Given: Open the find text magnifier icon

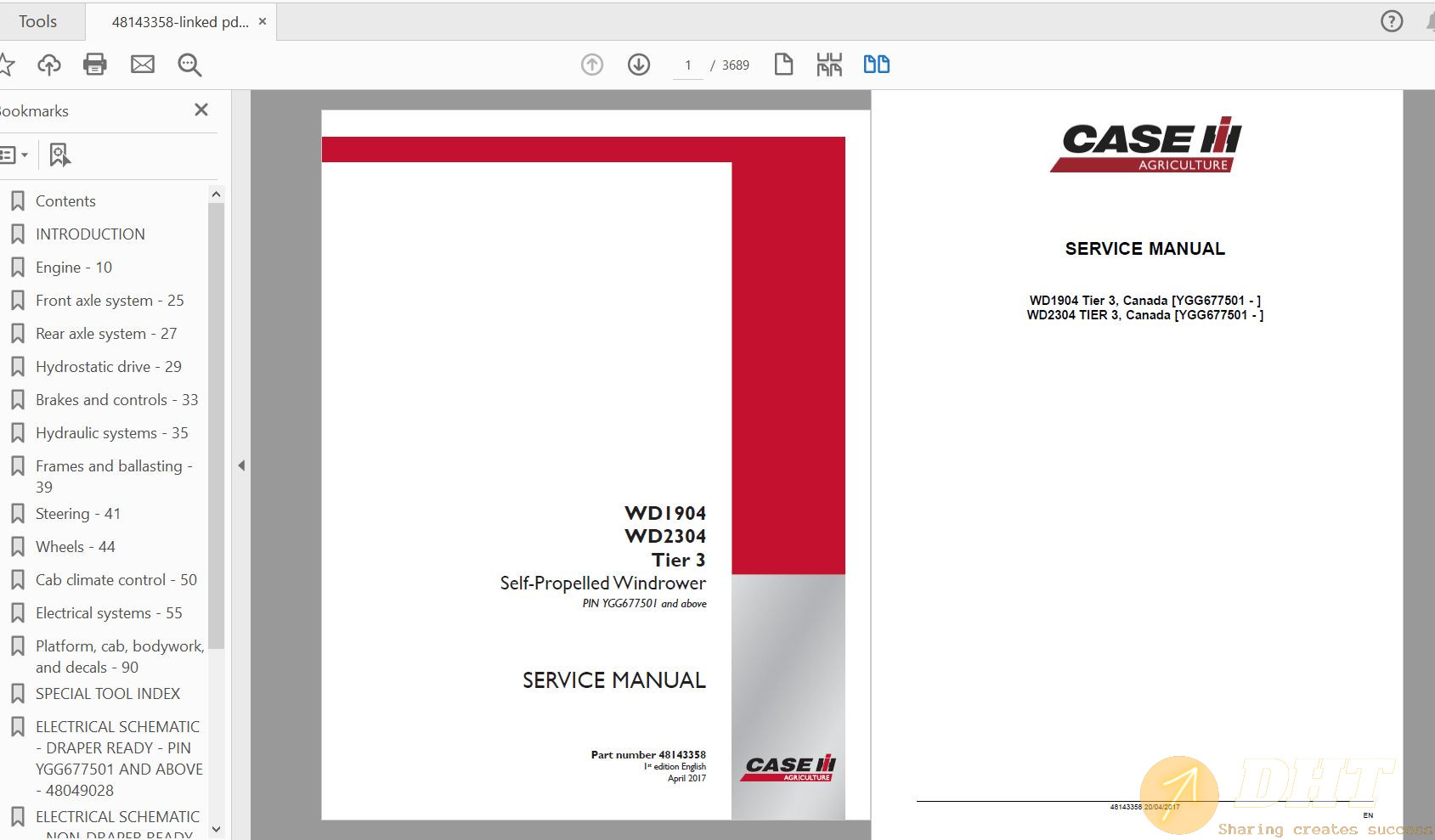Looking at the screenshot, I should pyautogui.click(x=189, y=65).
